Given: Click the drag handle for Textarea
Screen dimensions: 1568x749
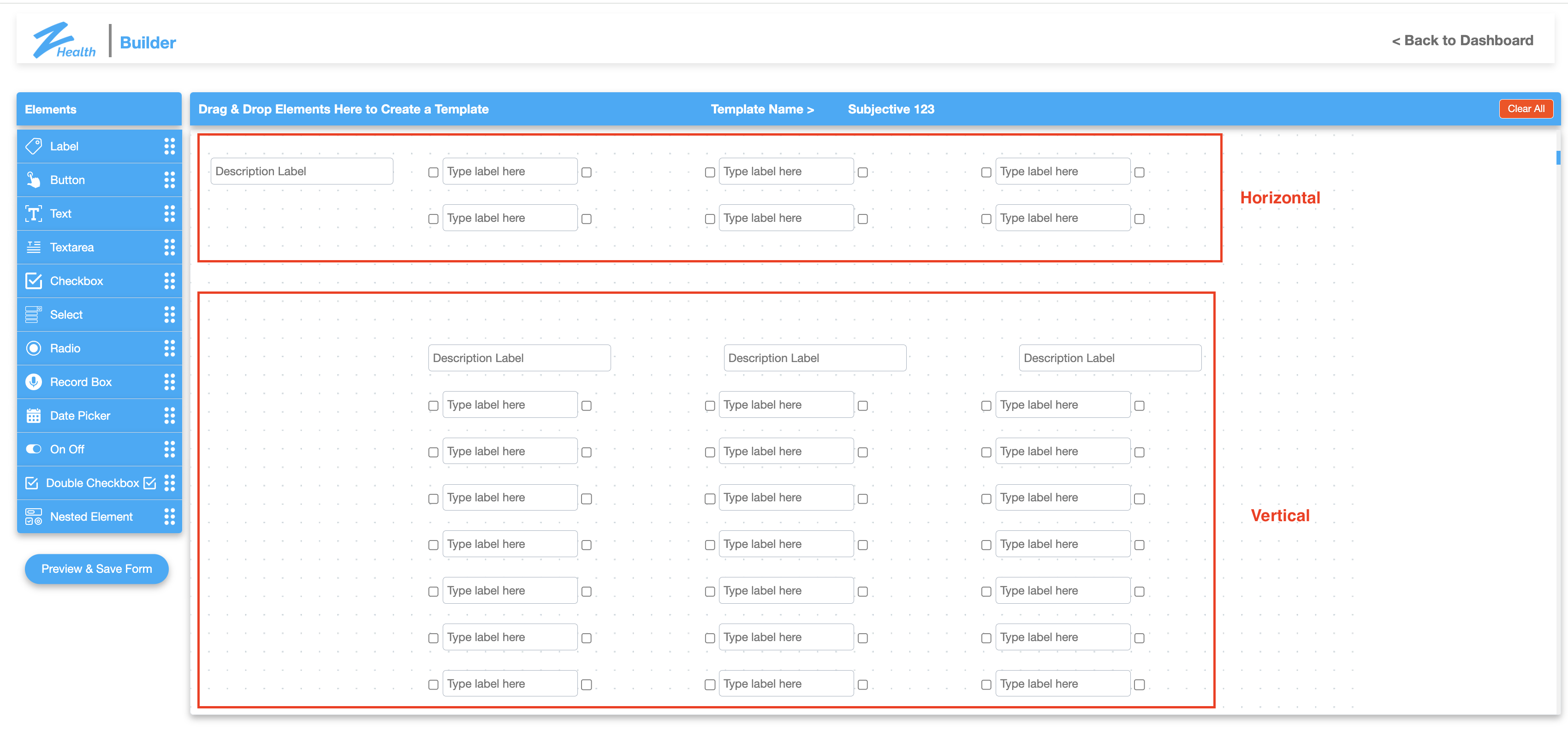Looking at the screenshot, I should click(169, 247).
